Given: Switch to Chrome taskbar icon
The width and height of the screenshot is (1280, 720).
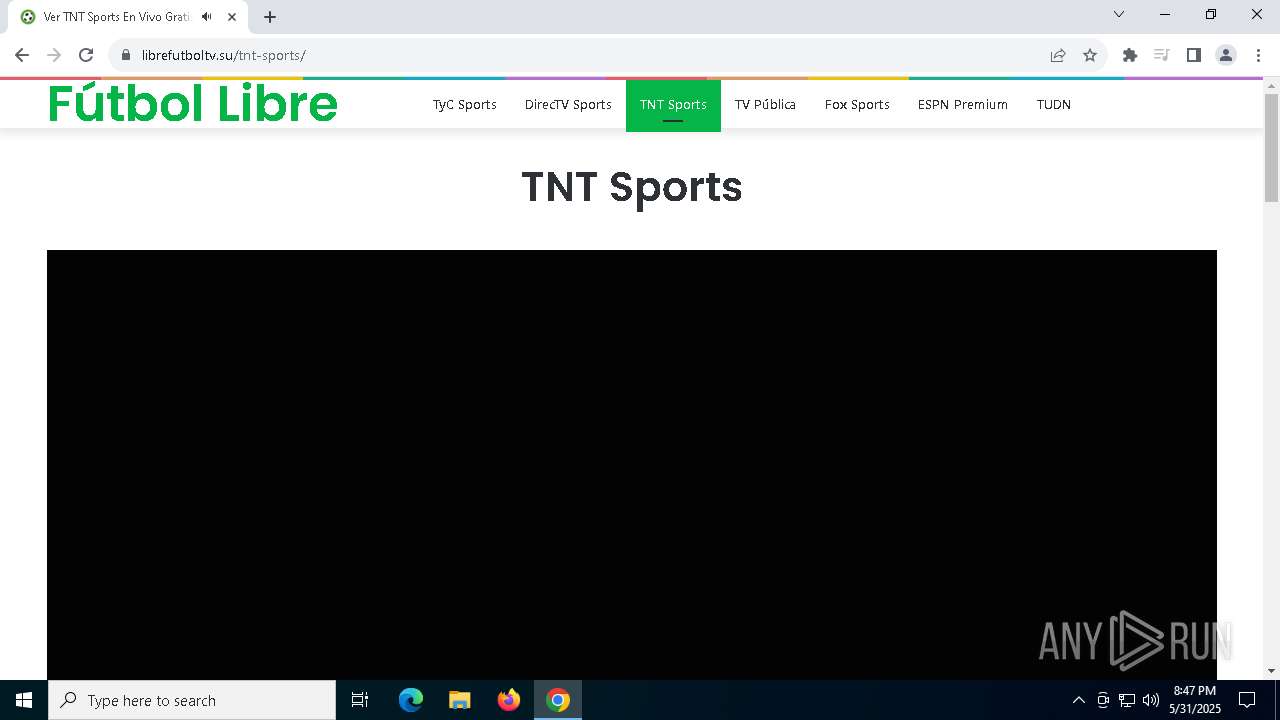Looking at the screenshot, I should pyautogui.click(x=558, y=700).
